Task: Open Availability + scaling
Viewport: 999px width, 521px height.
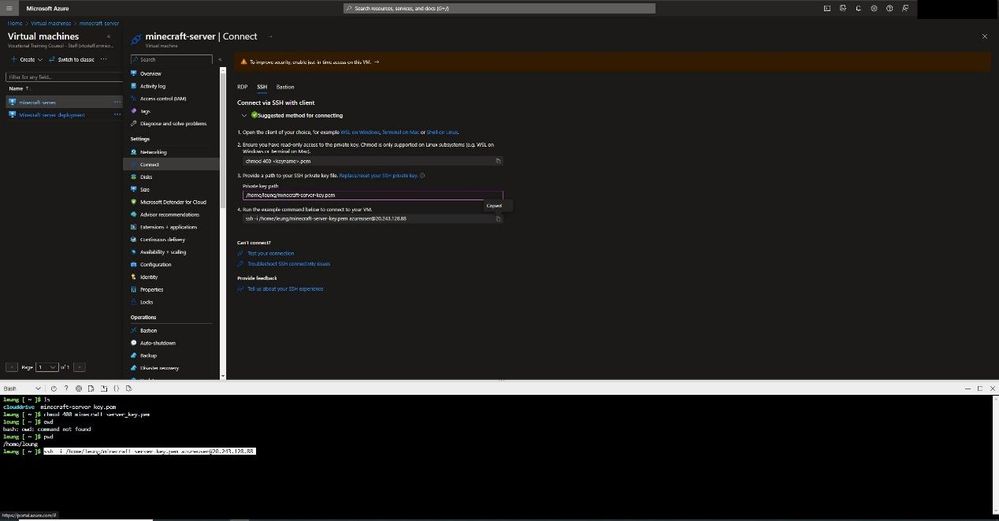Action: coord(163,252)
